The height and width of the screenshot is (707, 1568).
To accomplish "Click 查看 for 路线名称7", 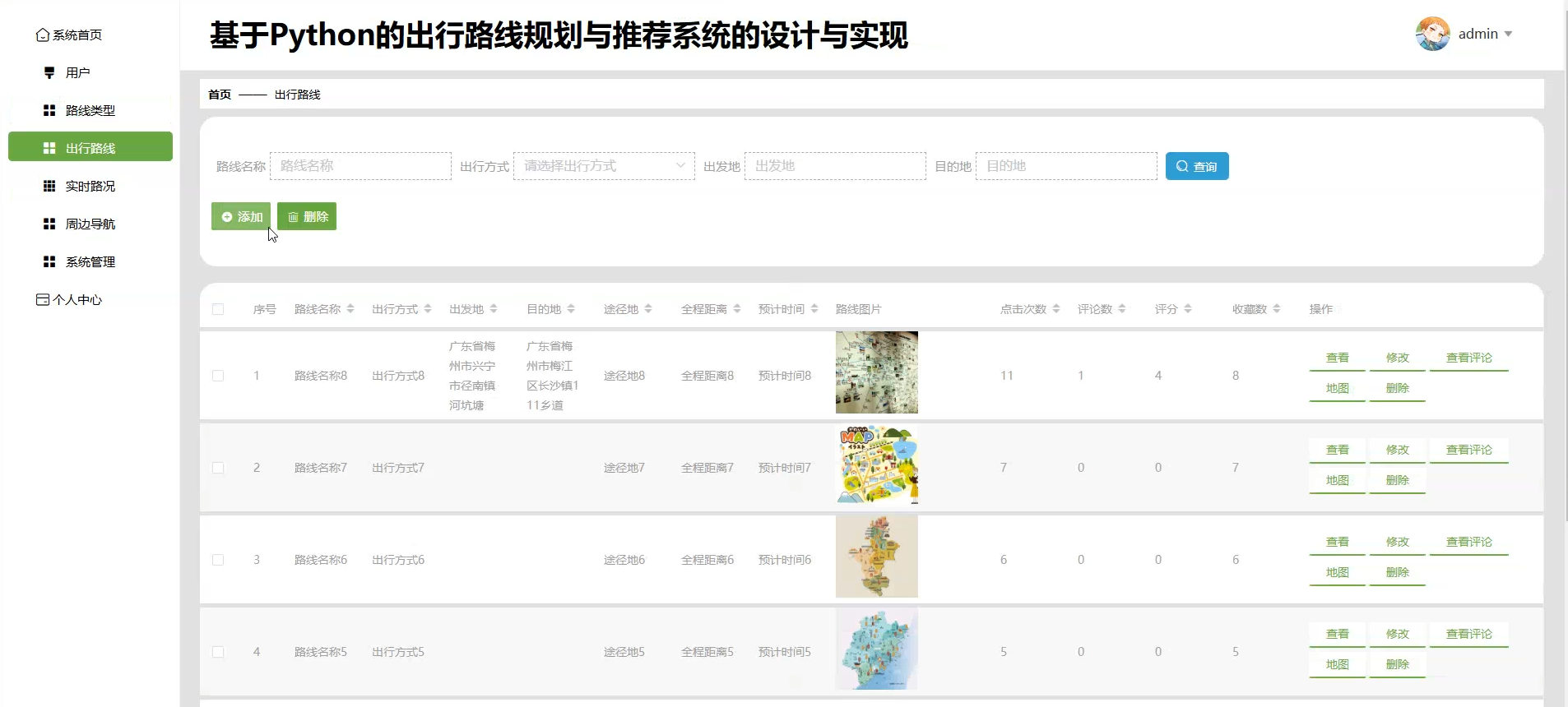I will coord(1338,450).
